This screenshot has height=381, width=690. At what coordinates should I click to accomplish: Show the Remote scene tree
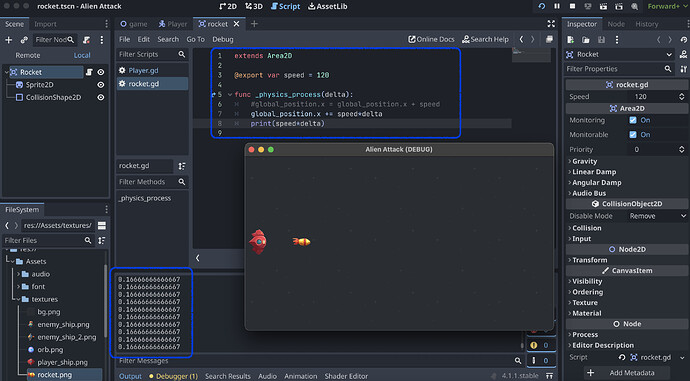pos(28,55)
